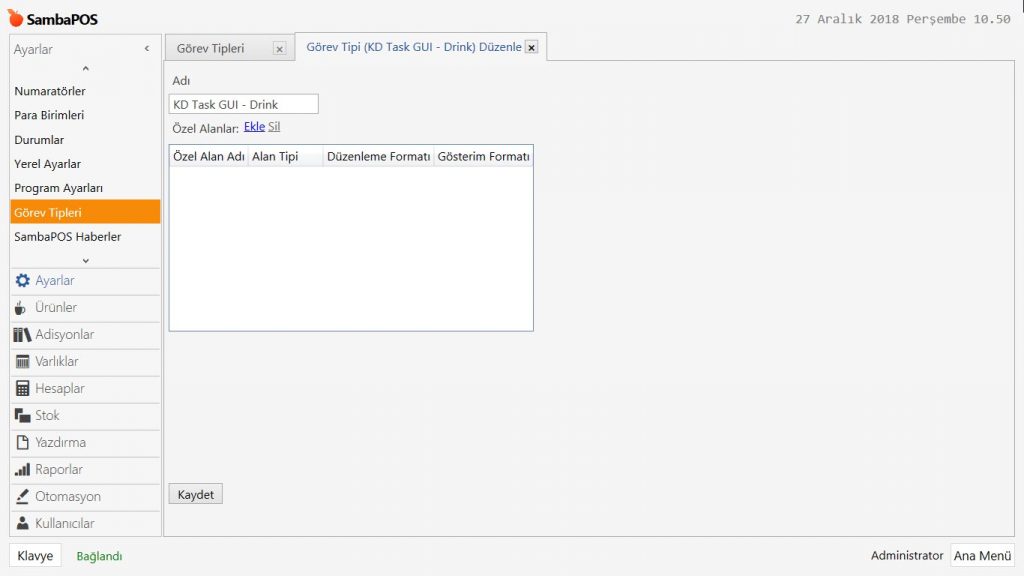Open Hesaplar via the calculator icon

(22, 389)
